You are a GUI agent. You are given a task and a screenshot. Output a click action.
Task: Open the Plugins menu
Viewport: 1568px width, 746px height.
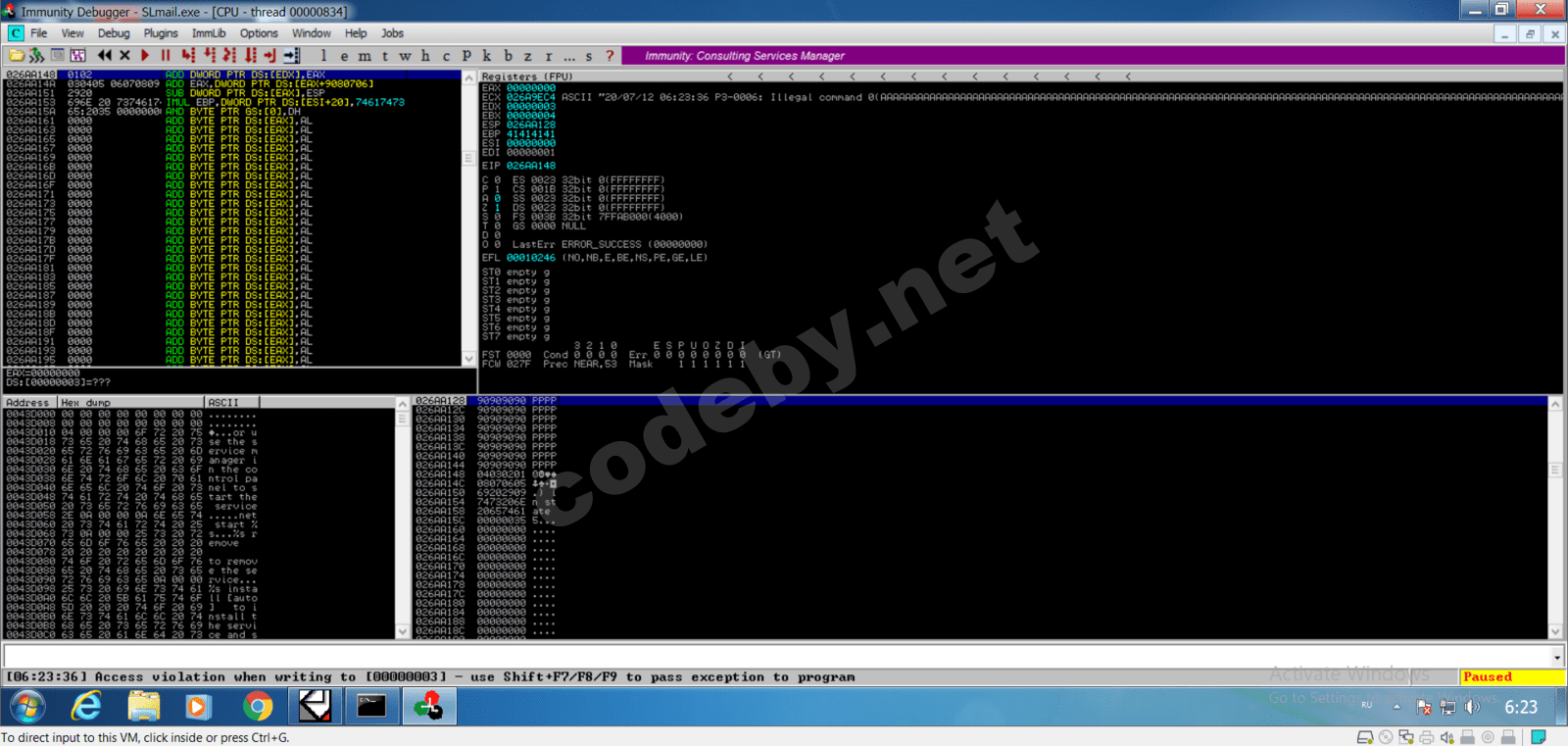[161, 33]
